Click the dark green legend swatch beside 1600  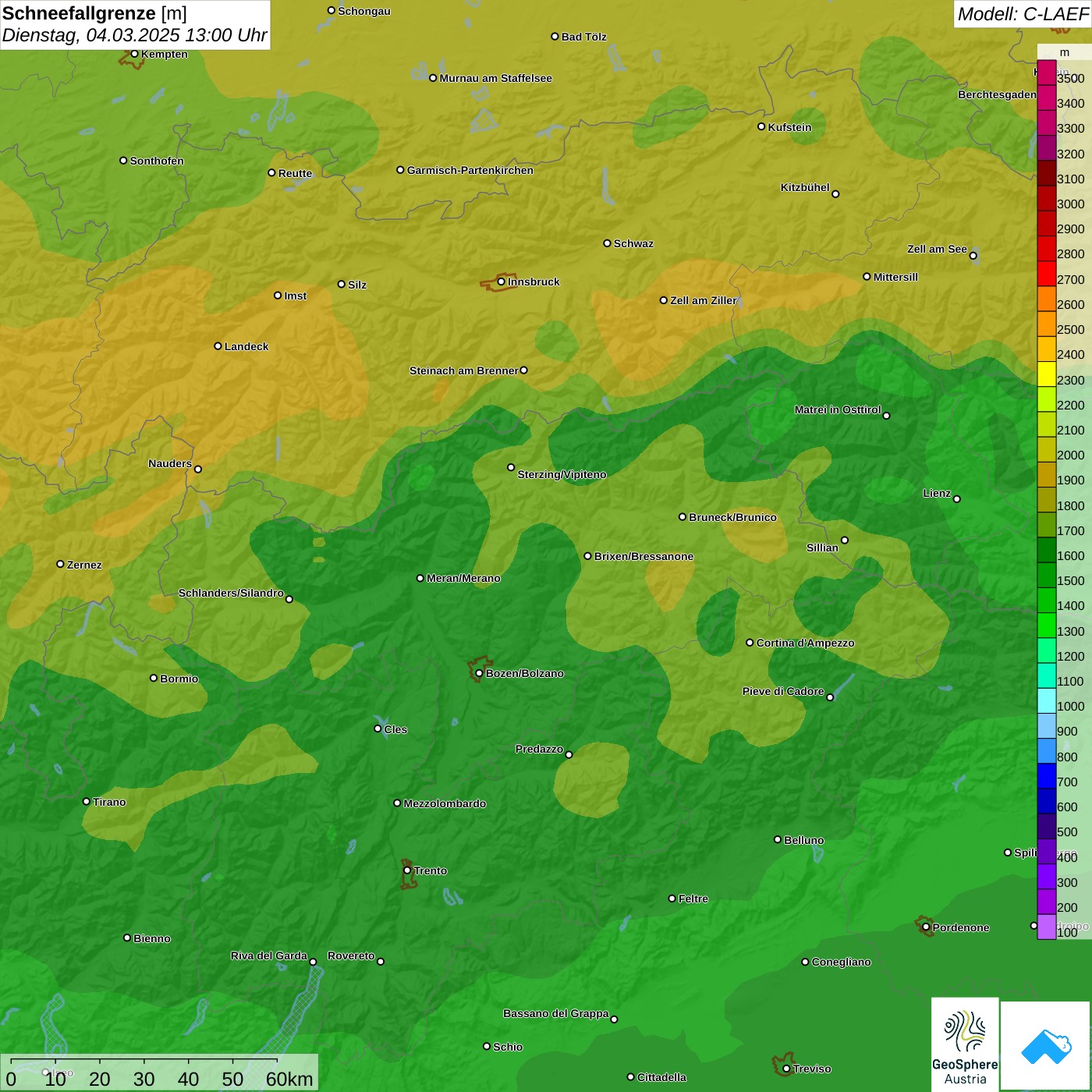point(1047,550)
